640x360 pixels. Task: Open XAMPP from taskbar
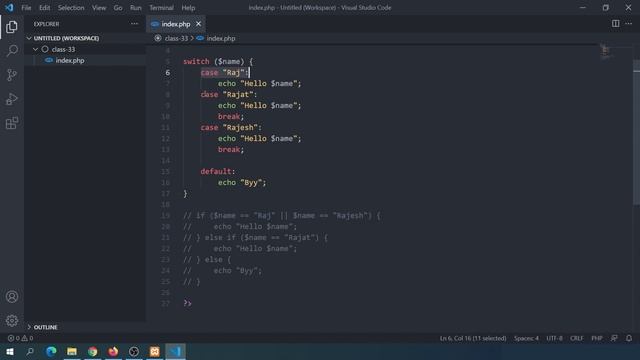(155, 351)
